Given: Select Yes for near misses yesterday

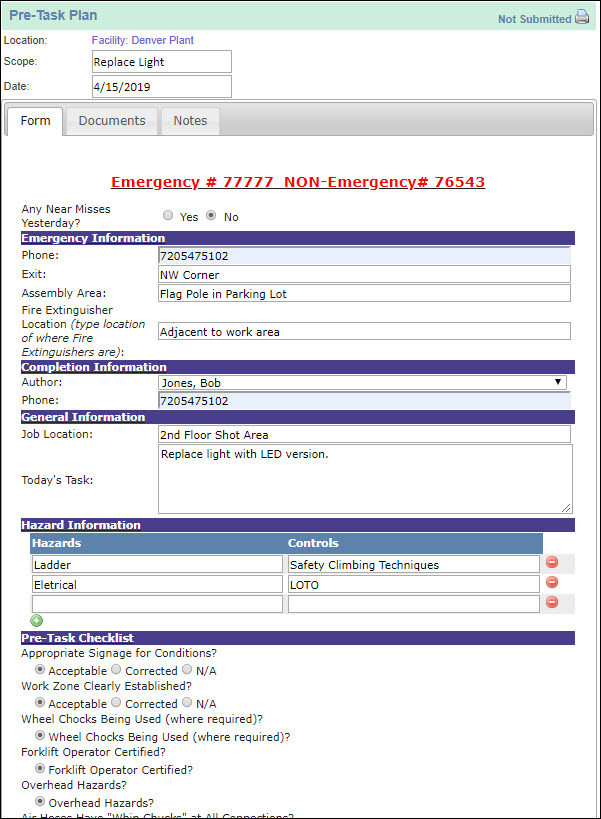Looking at the screenshot, I should (x=168, y=216).
